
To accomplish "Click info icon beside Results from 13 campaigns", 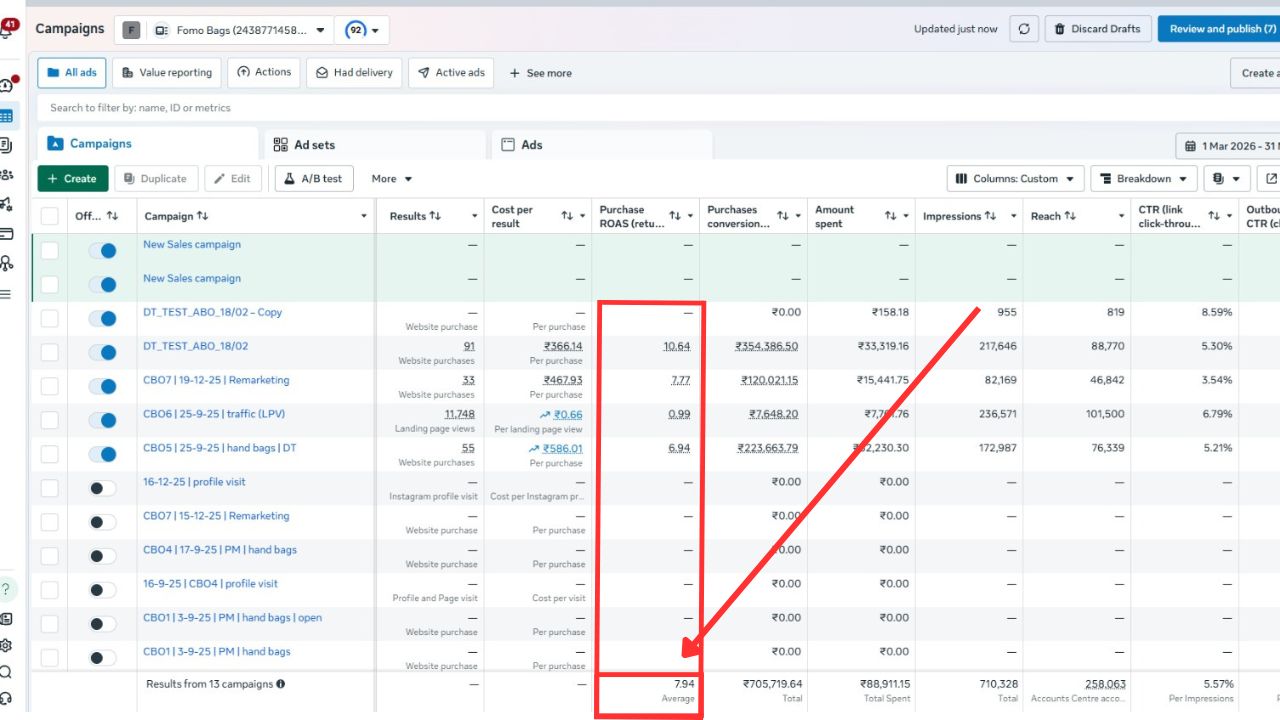I will (280, 684).
